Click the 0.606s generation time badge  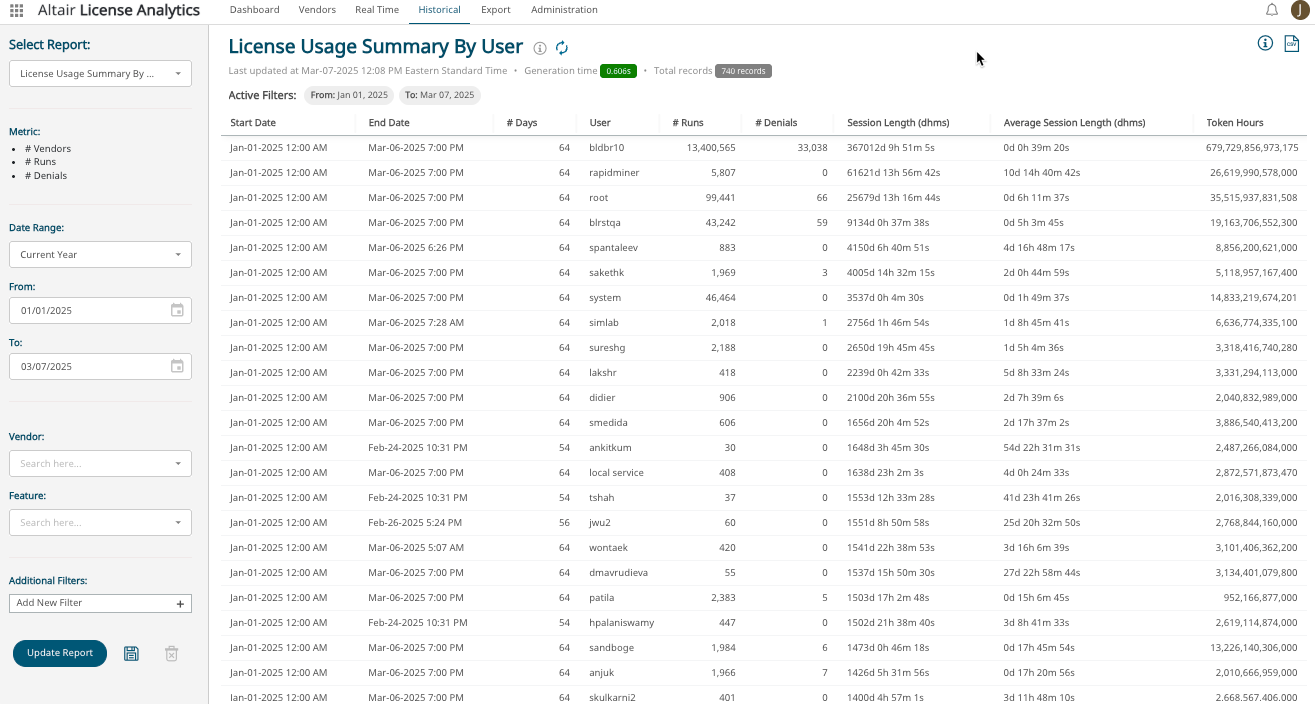(x=618, y=71)
